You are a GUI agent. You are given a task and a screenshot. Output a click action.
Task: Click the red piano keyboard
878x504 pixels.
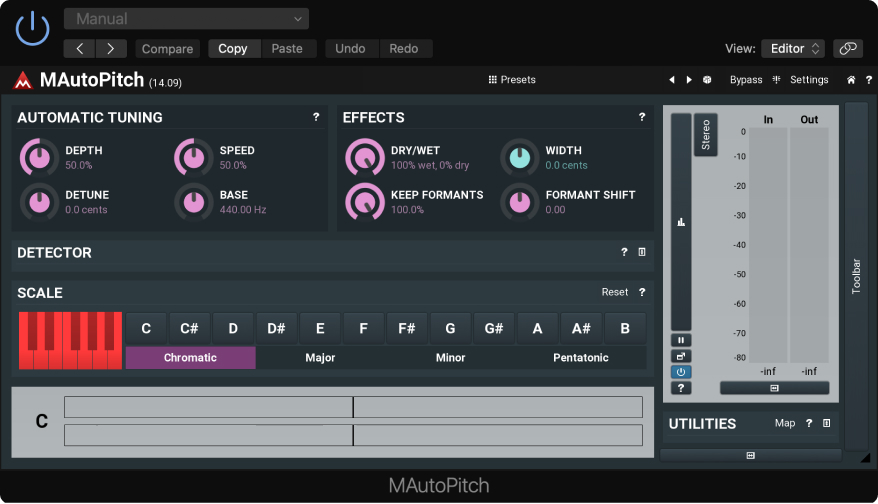pos(70,340)
